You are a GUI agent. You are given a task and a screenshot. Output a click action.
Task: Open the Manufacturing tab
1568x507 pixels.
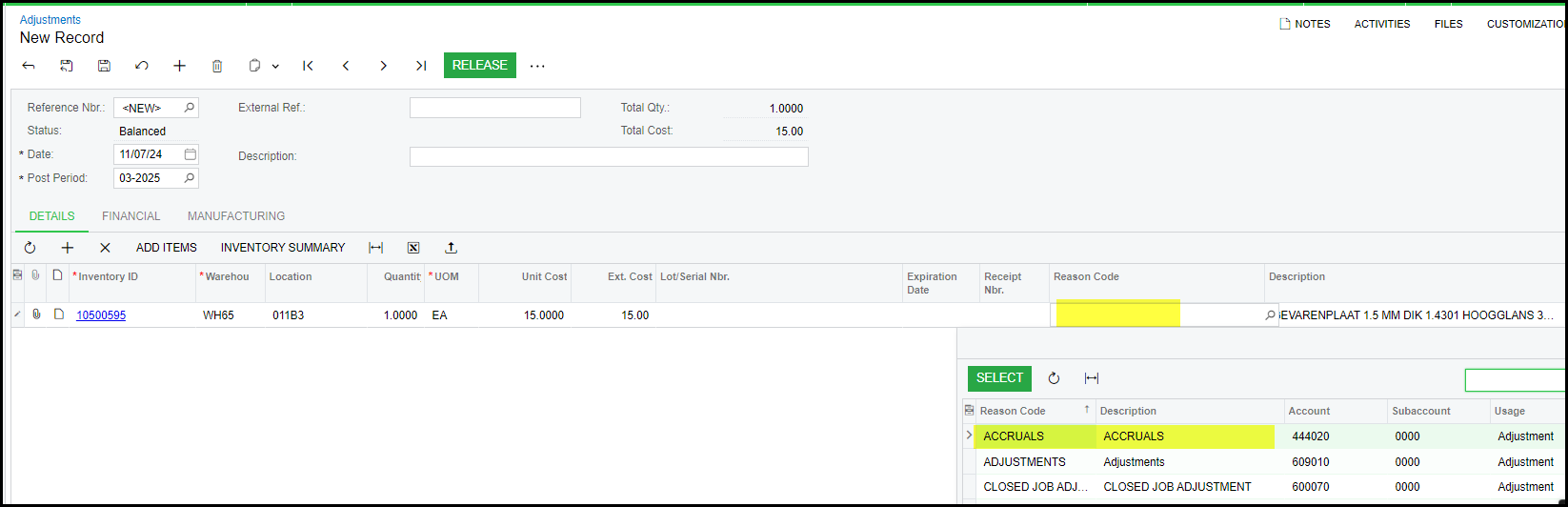(236, 216)
